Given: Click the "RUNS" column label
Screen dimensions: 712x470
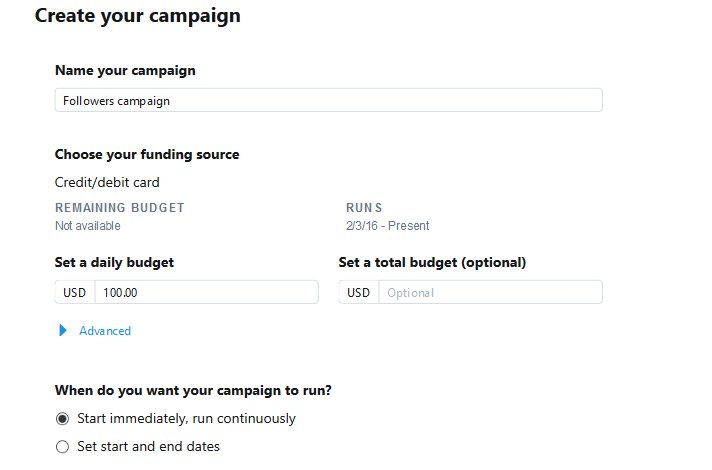Looking at the screenshot, I should (x=364, y=208).
